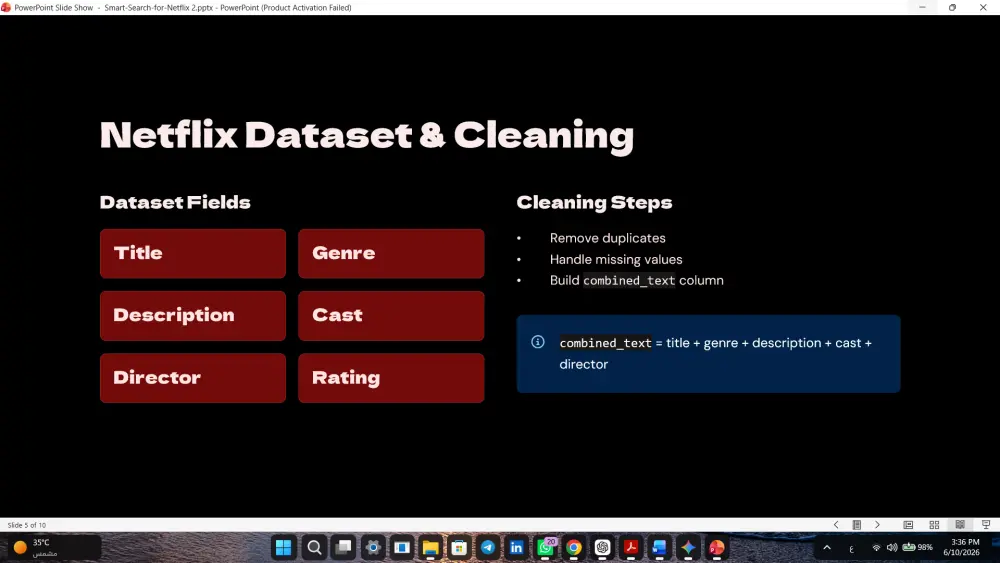The width and height of the screenshot is (1000, 563).
Task: Click the Cast field card
Action: (391, 316)
